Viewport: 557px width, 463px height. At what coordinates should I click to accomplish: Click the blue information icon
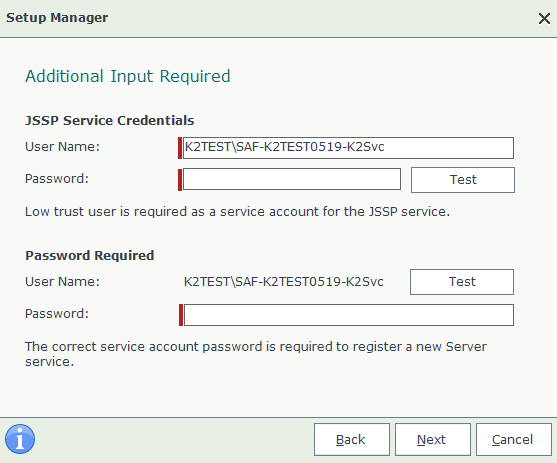pyautogui.click(x=20, y=439)
